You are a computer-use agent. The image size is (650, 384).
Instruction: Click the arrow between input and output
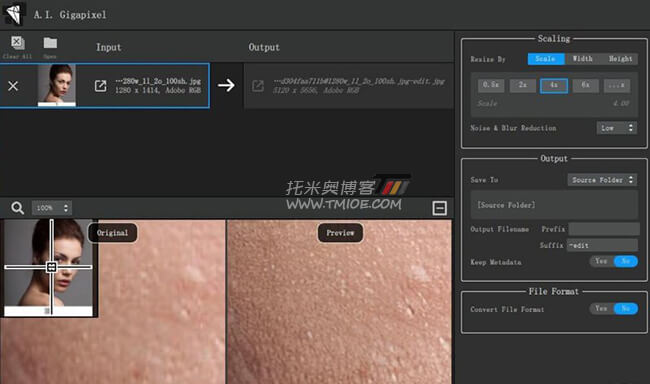(226, 85)
